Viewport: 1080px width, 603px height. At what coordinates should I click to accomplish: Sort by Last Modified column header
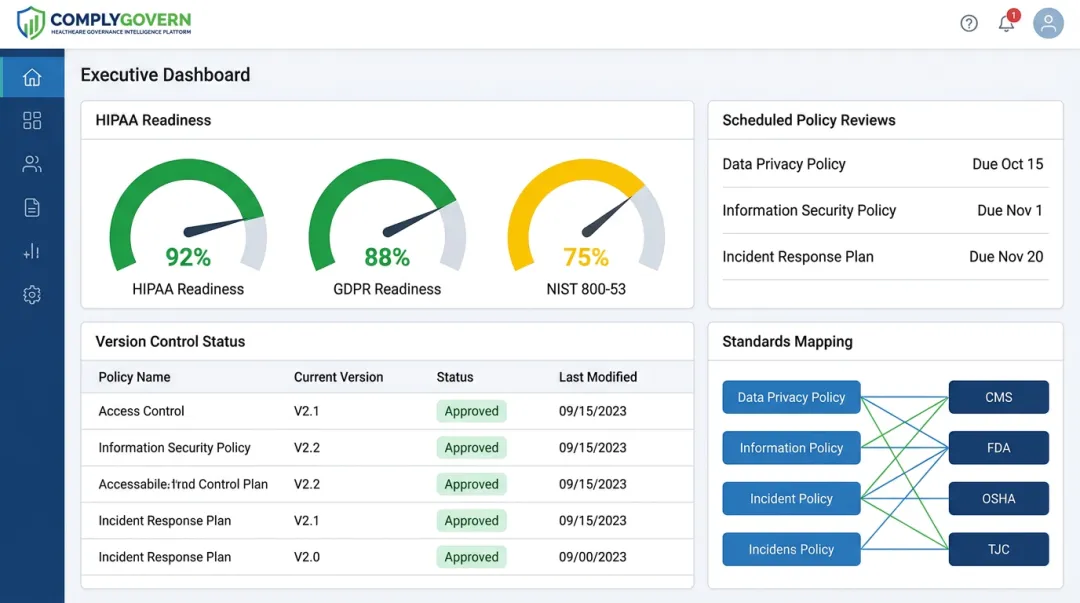[598, 377]
